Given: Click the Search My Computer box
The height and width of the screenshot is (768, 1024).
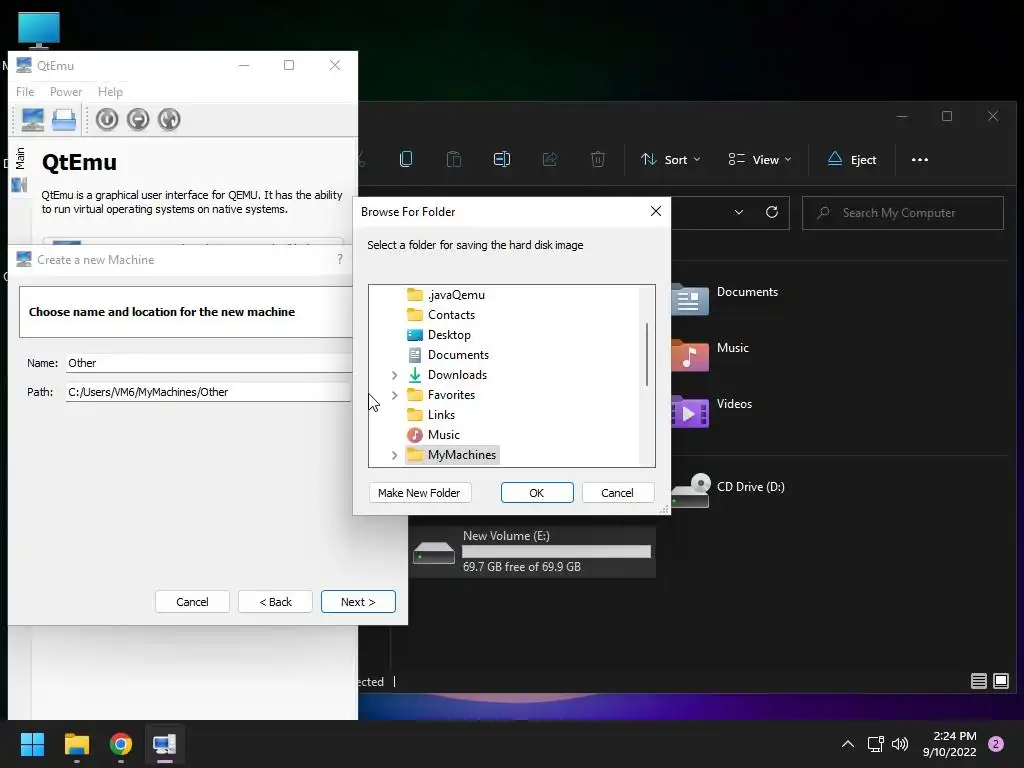Looking at the screenshot, I should point(903,213).
